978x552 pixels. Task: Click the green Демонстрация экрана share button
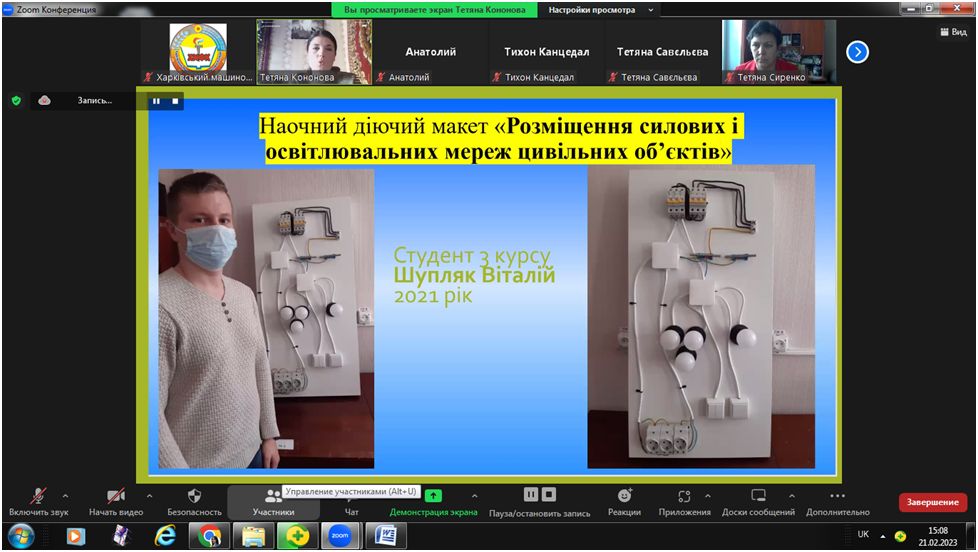433,501
